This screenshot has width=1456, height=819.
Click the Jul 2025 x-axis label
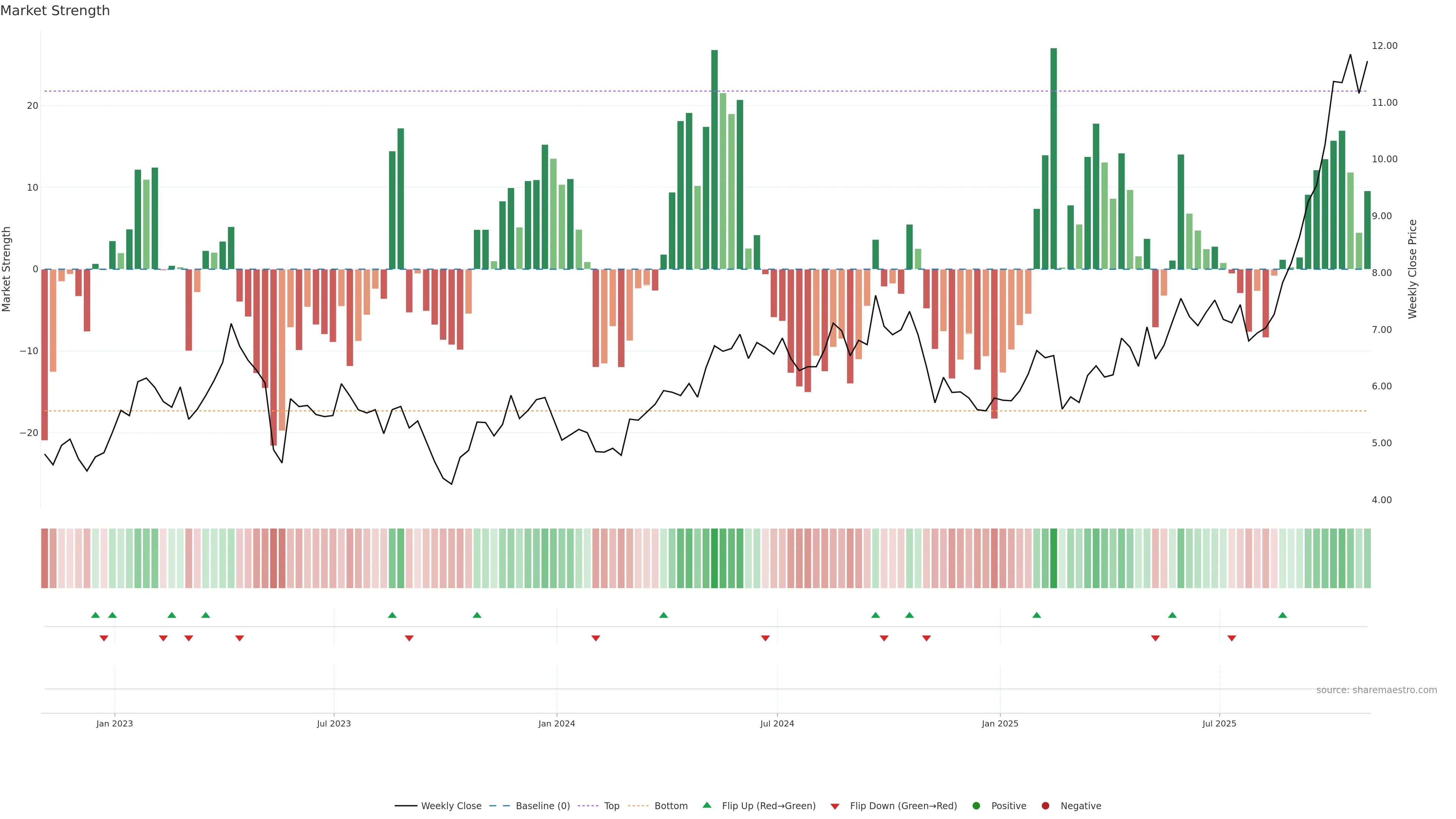(x=1219, y=723)
